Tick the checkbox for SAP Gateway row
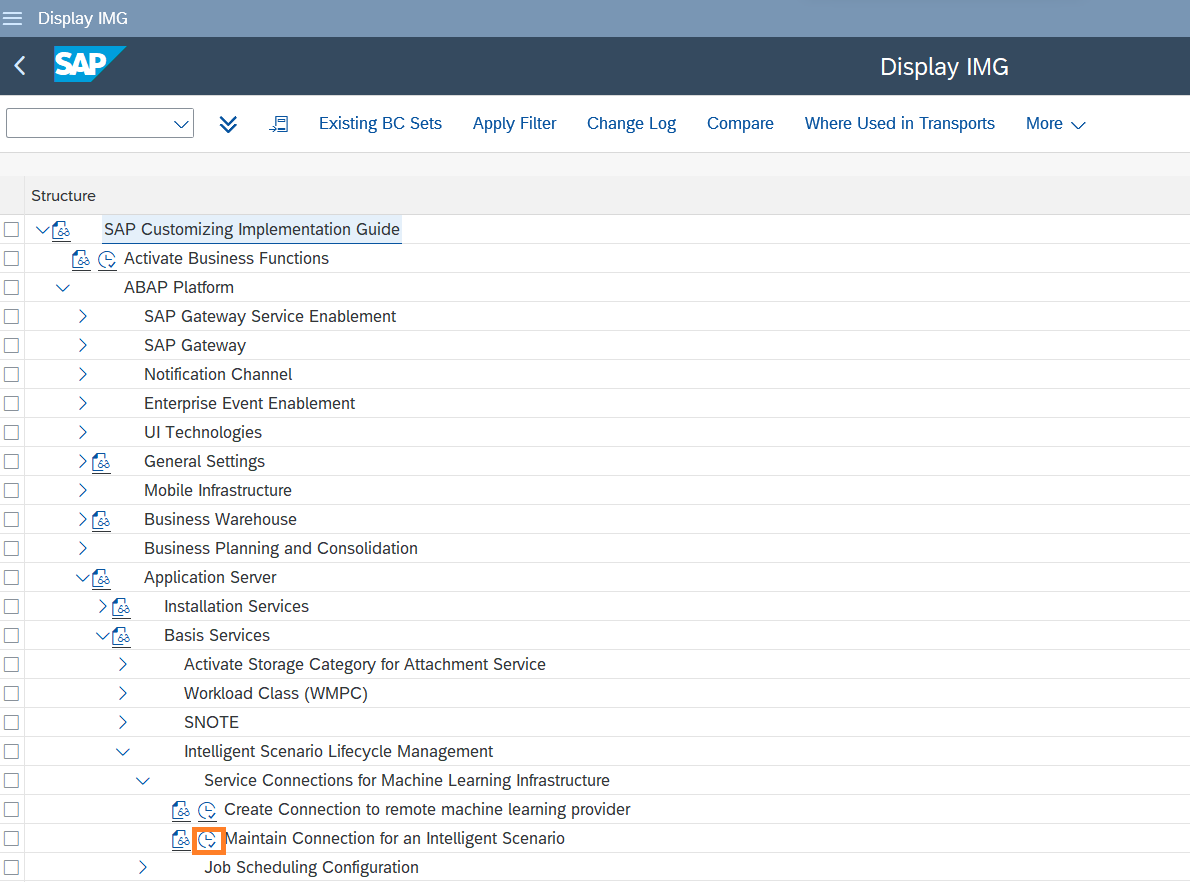This screenshot has width=1190, height=882. click(x=11, y=346)
